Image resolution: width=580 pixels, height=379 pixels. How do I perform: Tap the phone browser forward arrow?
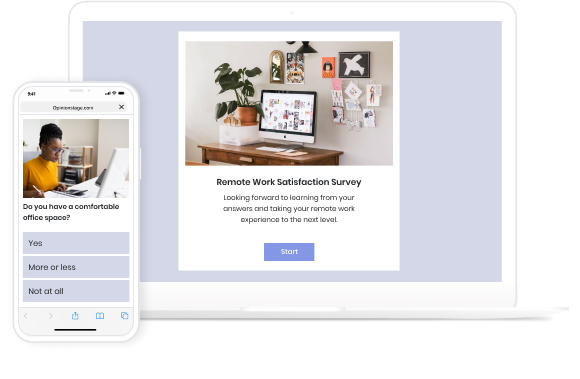[x=51, y=316]
